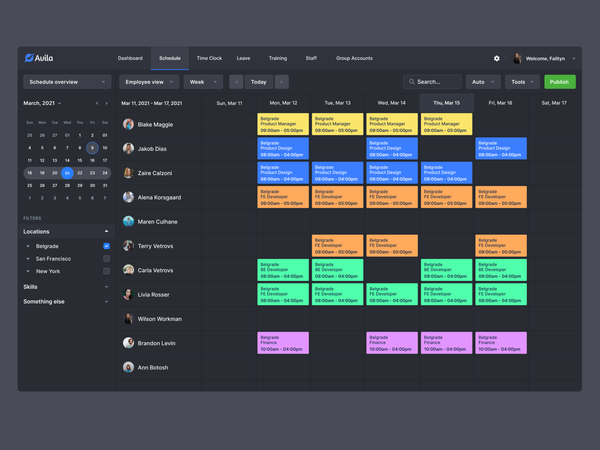Open the Schedule overview dropdown
The height and width of the screenshot is (450, 600).
67,82
